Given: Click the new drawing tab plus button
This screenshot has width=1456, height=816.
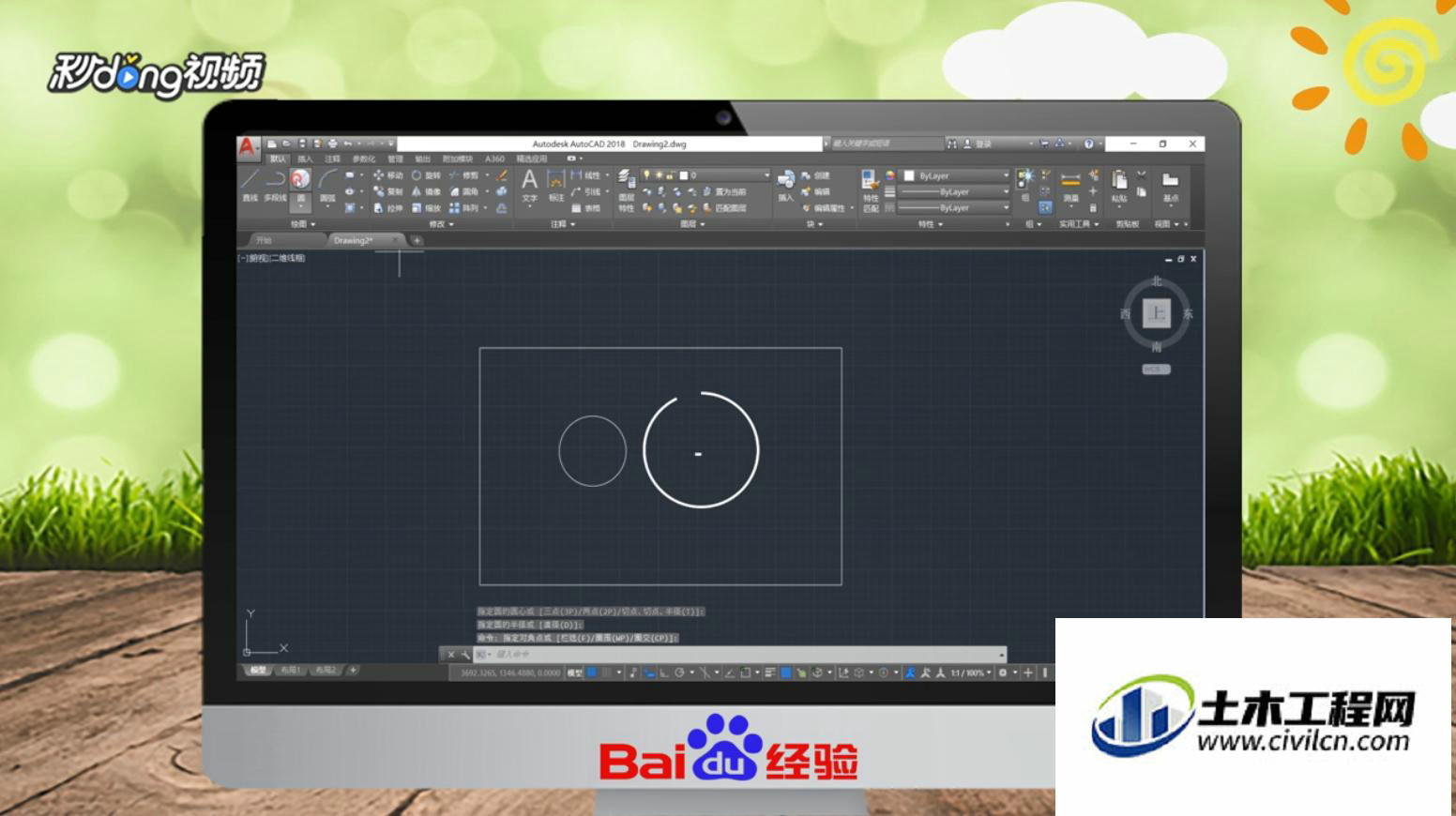Looking at the screenshot, I should pos(417,240).
